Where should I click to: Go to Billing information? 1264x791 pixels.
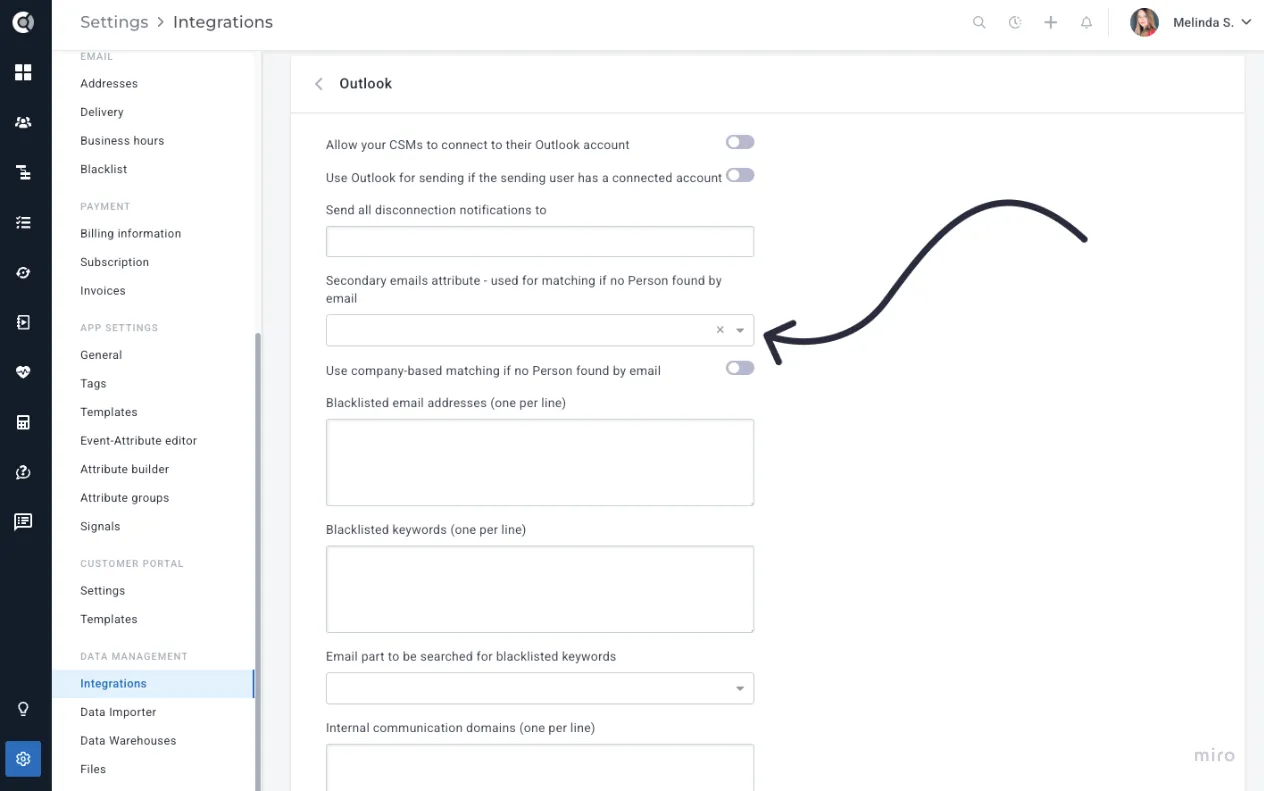[131, 234]
